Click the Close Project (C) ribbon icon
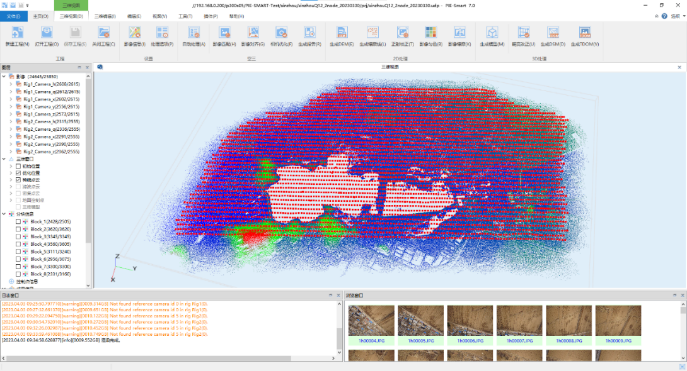The width and height of the screenshot is (687, 371). point(103,32)
